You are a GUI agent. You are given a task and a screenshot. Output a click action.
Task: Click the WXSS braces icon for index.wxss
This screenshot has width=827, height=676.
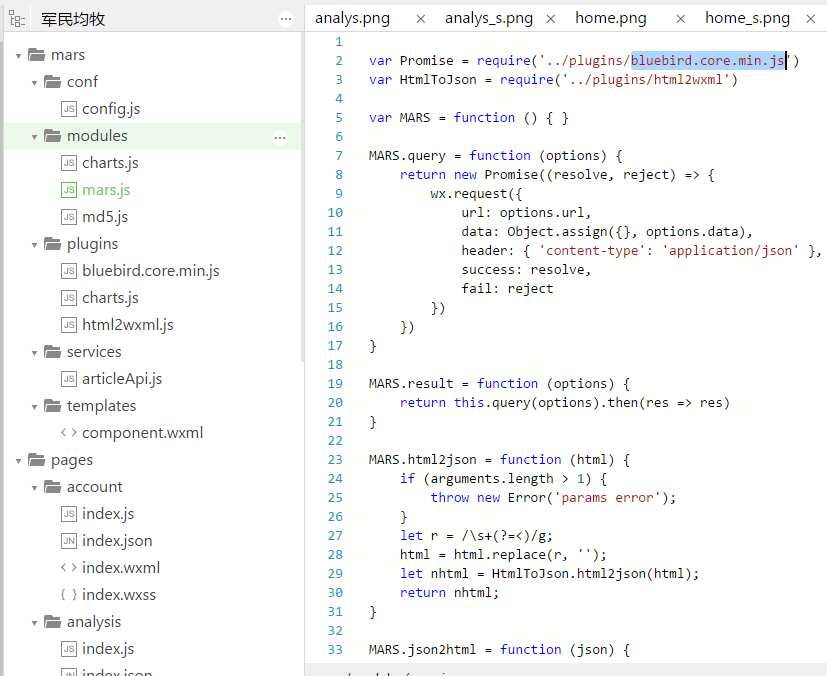[68, 595]
